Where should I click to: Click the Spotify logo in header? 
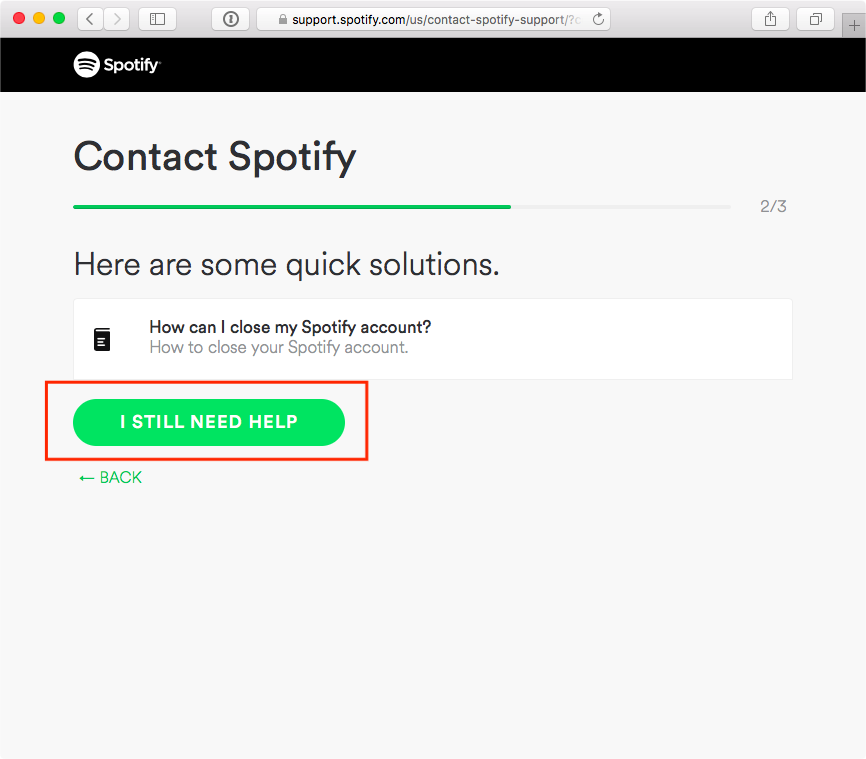click(117, 65)
